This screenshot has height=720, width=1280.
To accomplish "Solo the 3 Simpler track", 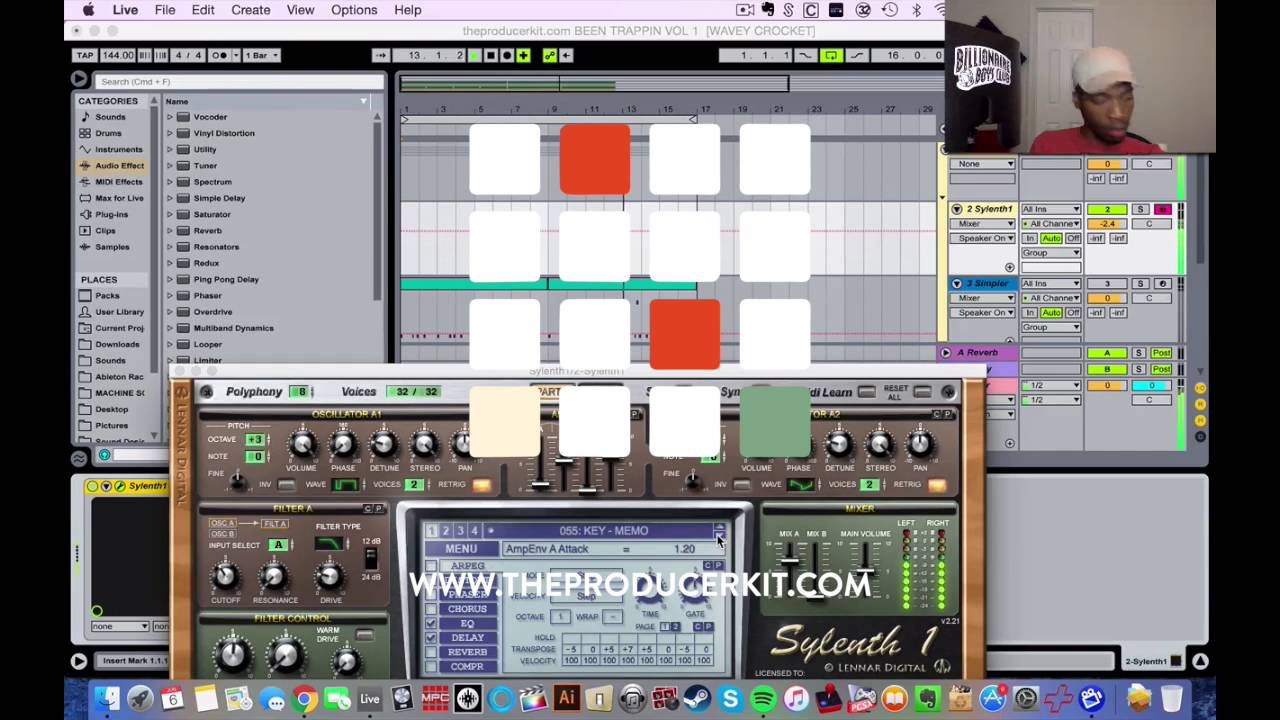I will tap(1140, 284).
